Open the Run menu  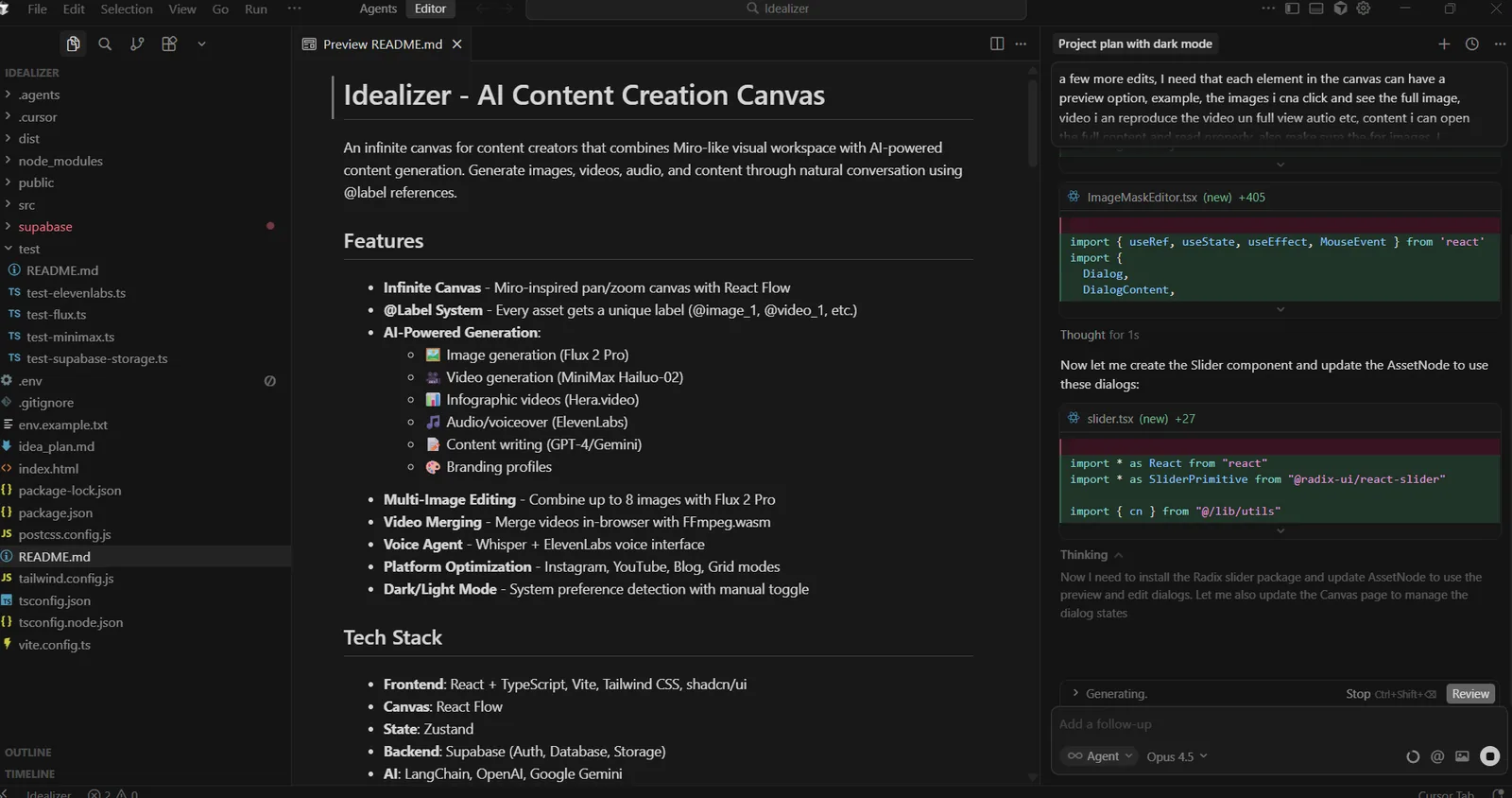pyautogui.click(x=256, y=9)
